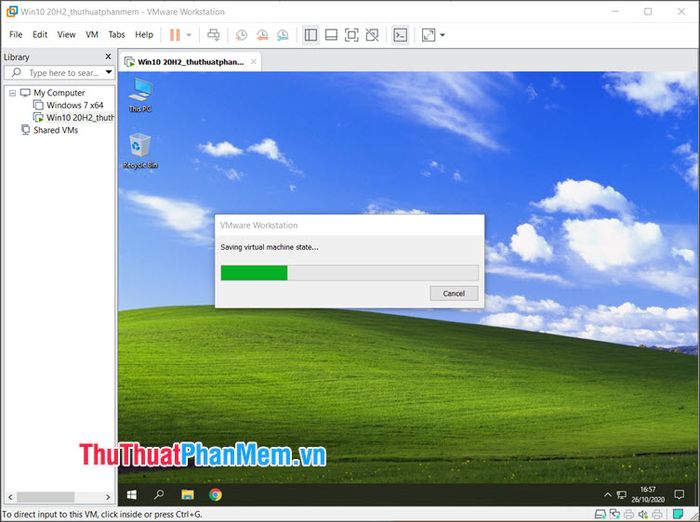The image size is (700, 522).
Task: Select My Computer in the Library
Action: [59, 93]
